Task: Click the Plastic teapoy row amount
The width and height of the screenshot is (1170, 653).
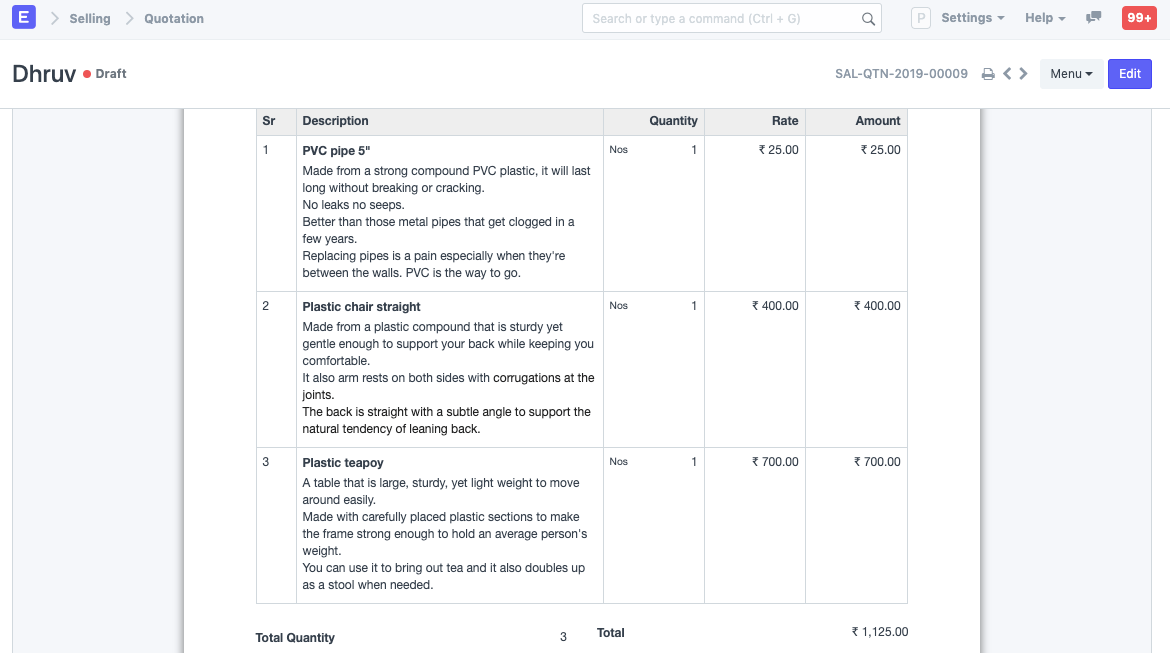Action: tap(877, 461)
